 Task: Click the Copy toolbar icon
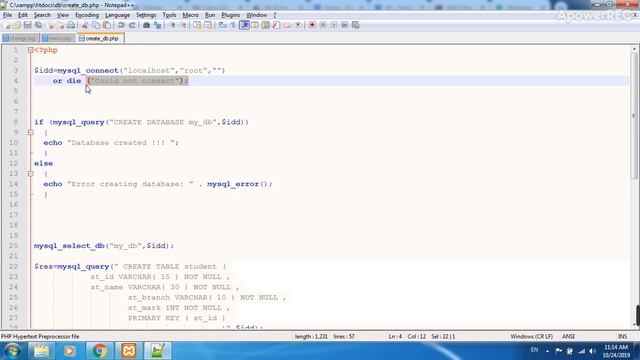[x=96, y=25]
